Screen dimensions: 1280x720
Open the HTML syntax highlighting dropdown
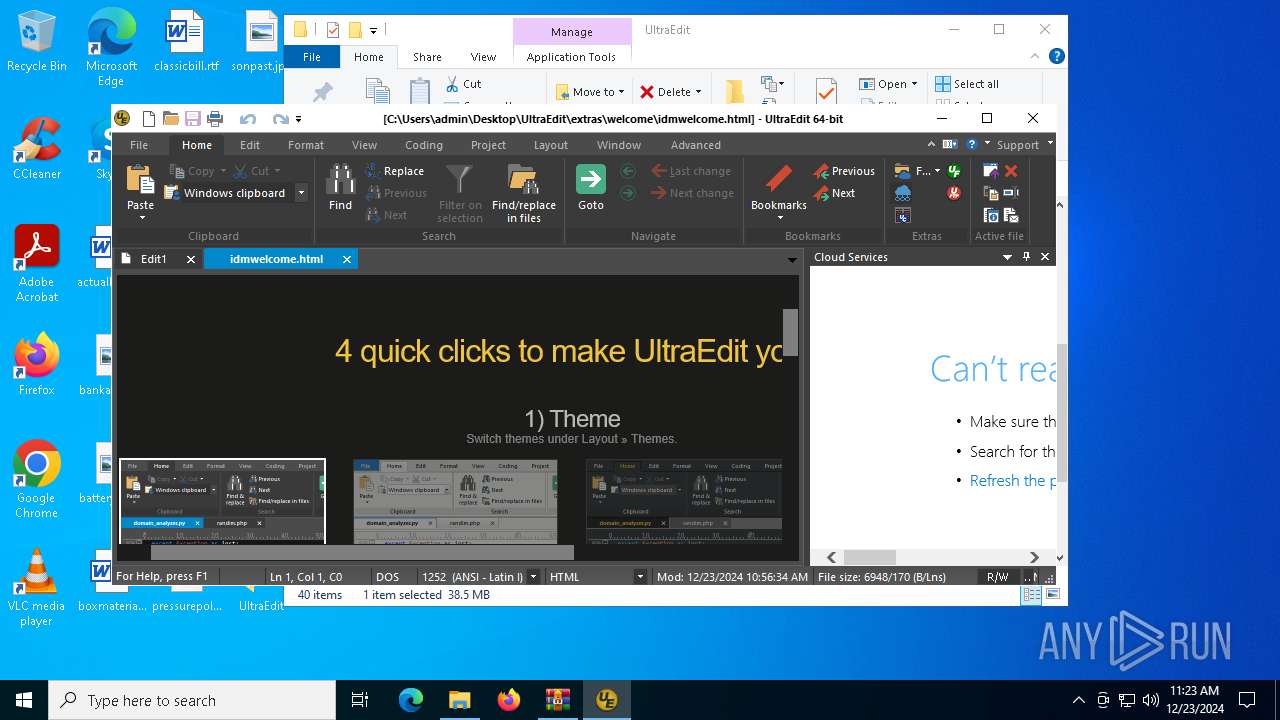pyautogui.click(x=640, y=577)
